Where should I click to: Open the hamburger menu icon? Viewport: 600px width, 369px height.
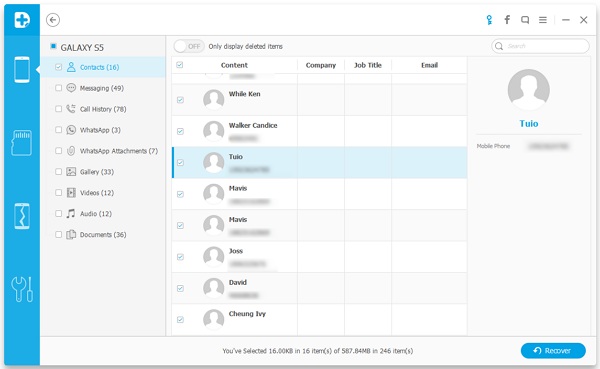click(x=543, y=20)
